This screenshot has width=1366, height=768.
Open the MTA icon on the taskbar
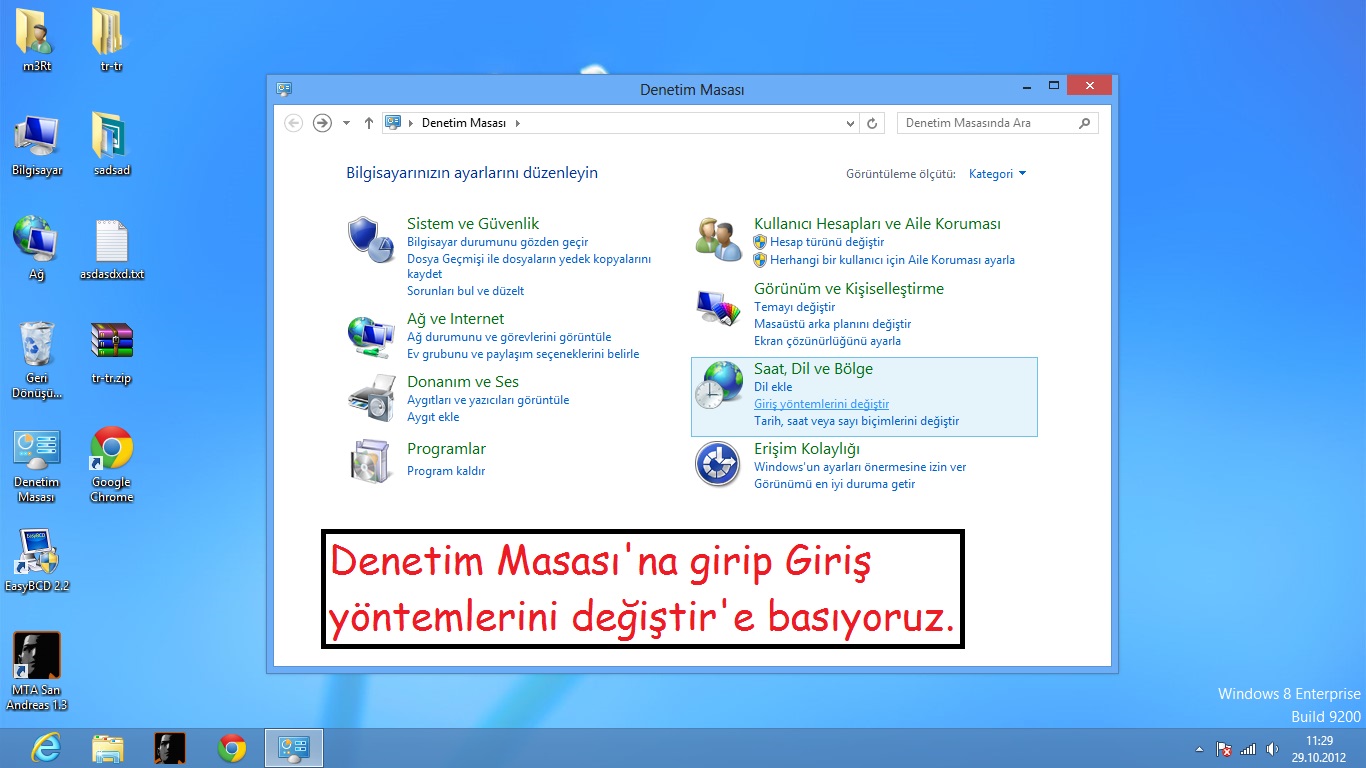170,748
